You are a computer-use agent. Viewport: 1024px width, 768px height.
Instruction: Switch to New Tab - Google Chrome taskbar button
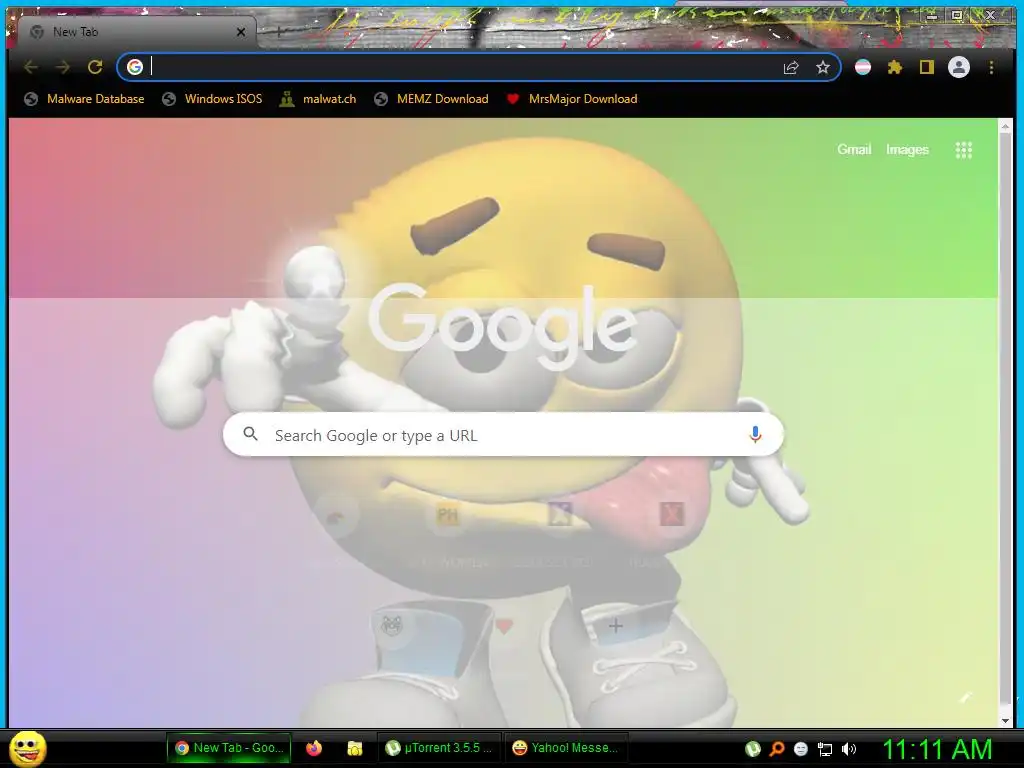tap(229, 748)
